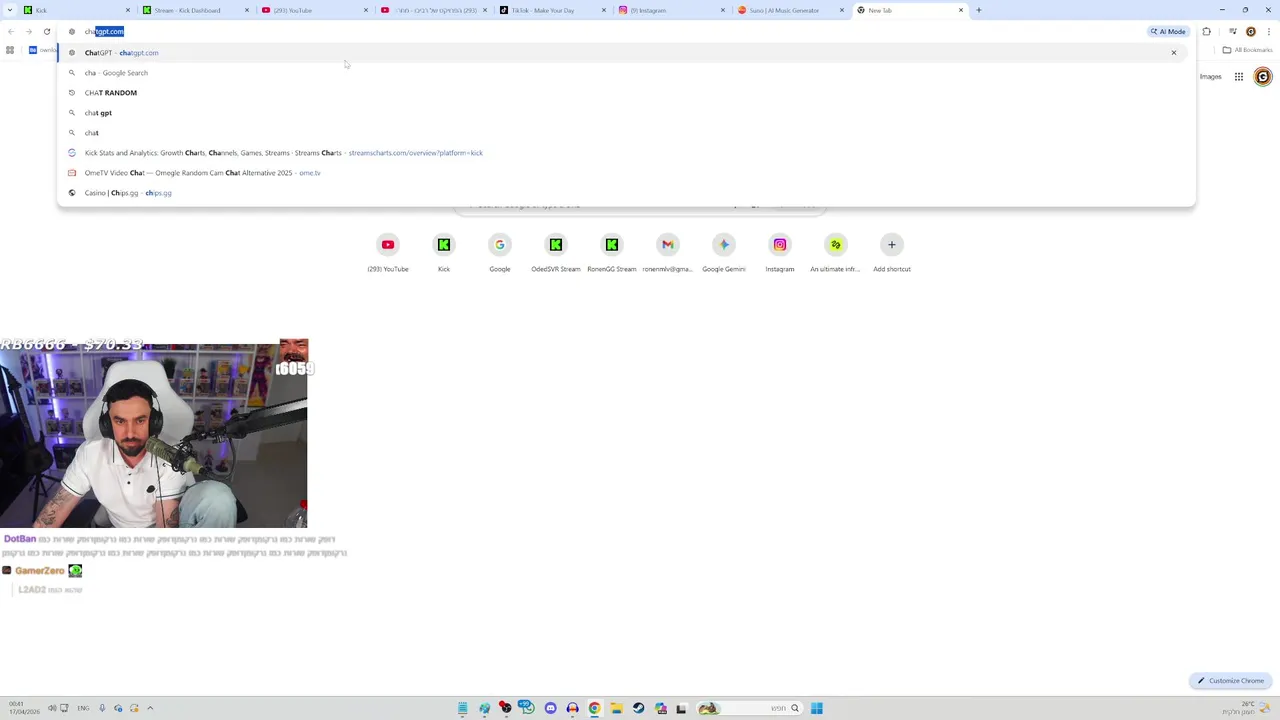
Task: Open the Google account avatar
Action: tap(1263, 76)
